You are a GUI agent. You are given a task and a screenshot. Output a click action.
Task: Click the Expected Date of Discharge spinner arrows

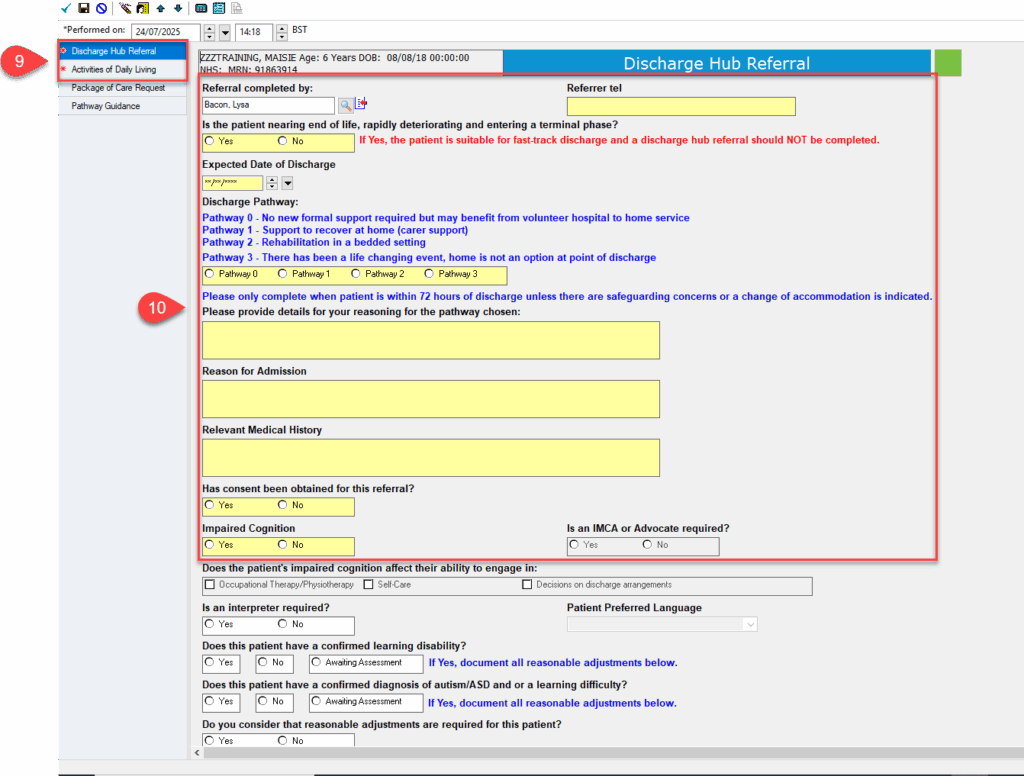click(272, 184)
